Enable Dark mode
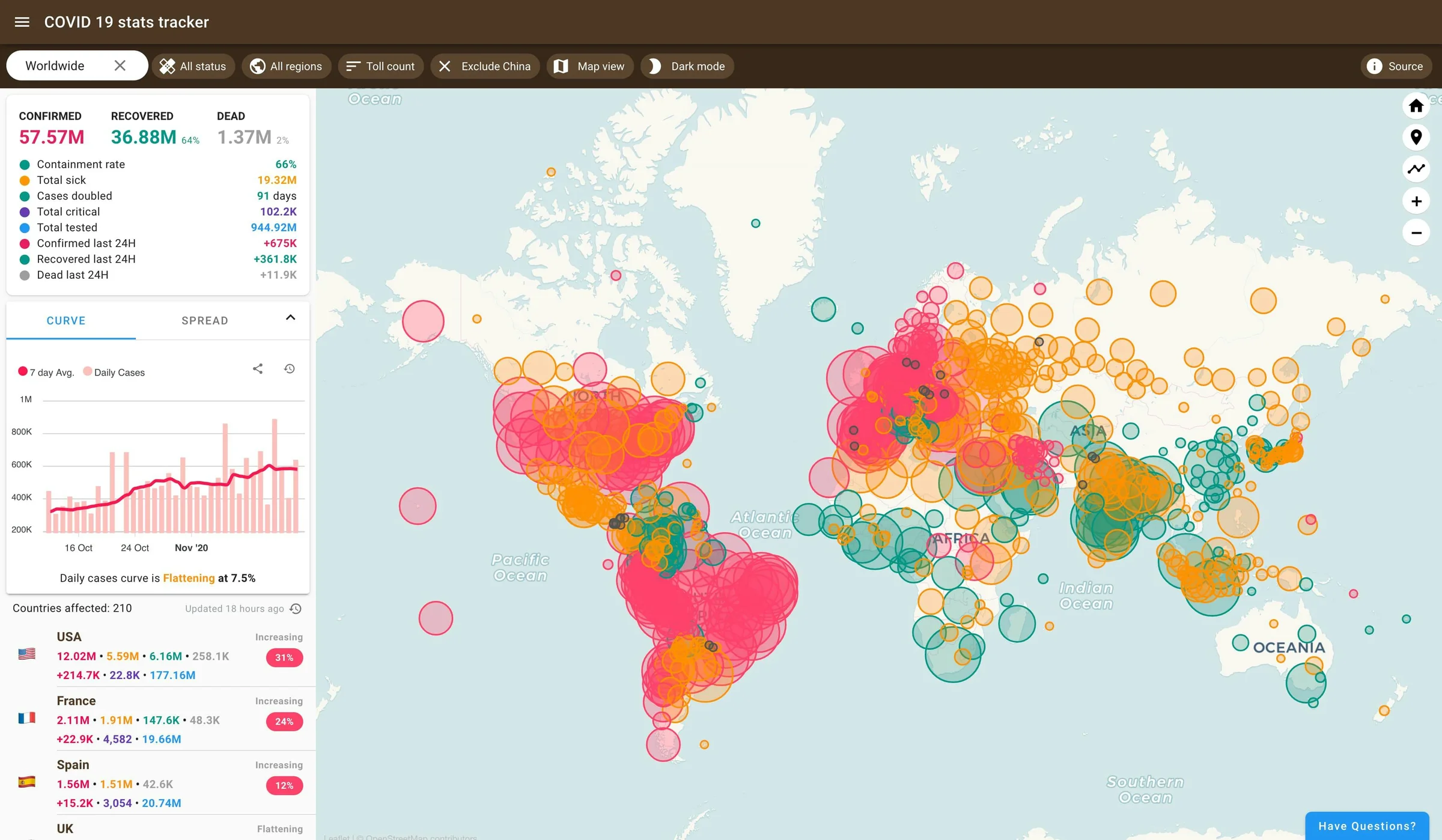 (687, 66)
